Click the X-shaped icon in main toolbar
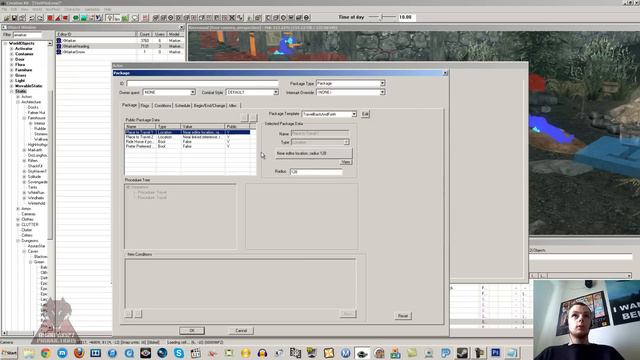Image resolution: width=640 pixels, height=360 pixels. pyautogui.click(x=232, y=18)
